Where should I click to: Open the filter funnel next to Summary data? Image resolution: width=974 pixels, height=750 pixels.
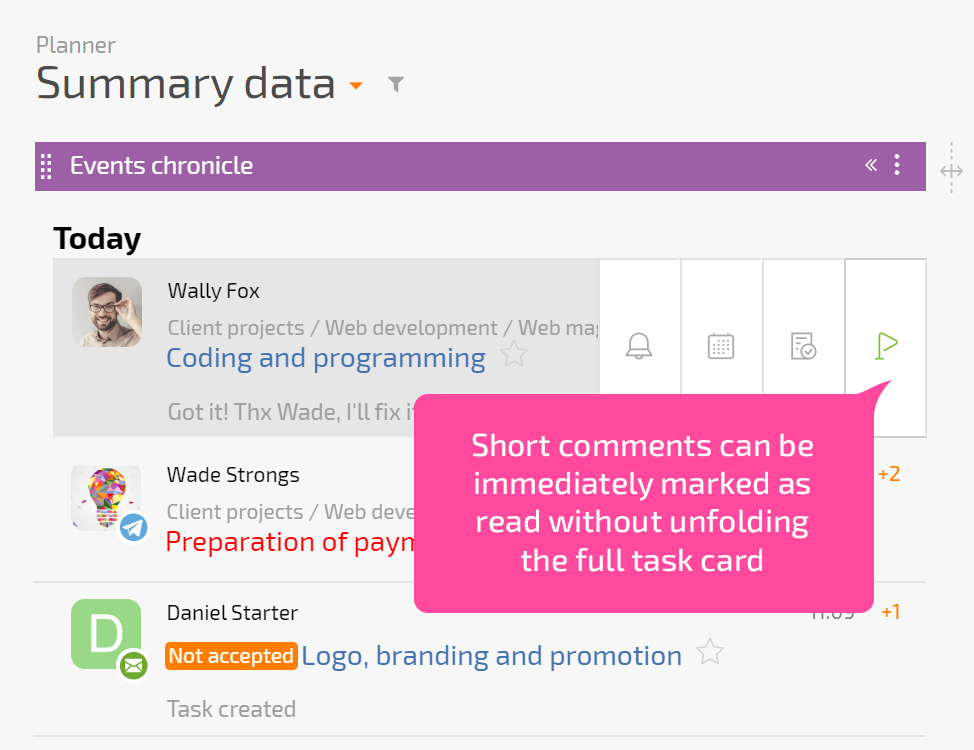point(396,84)
